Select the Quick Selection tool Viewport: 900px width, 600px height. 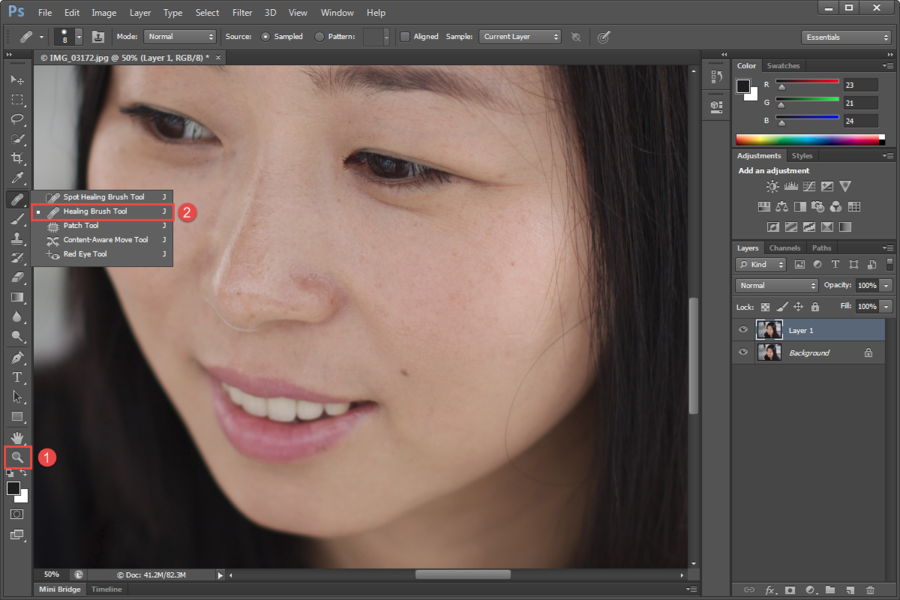17,139
